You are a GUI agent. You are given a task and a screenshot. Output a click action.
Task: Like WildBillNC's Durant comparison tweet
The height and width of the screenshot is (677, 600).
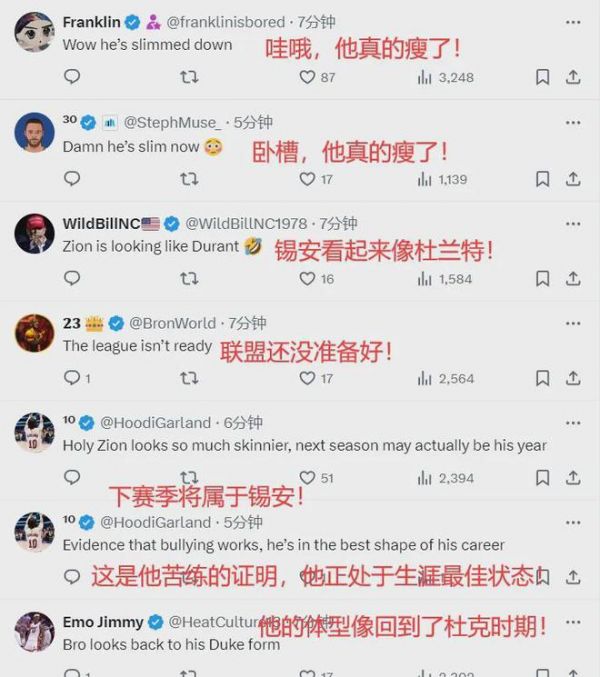point(316,279)
